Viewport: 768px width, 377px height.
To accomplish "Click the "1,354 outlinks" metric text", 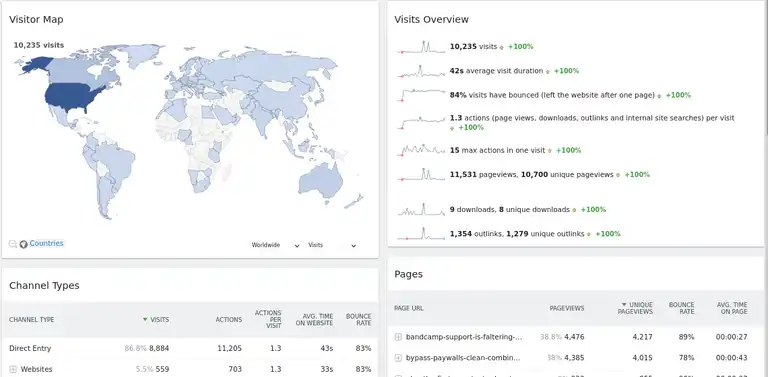I will [x=477, y=234].
